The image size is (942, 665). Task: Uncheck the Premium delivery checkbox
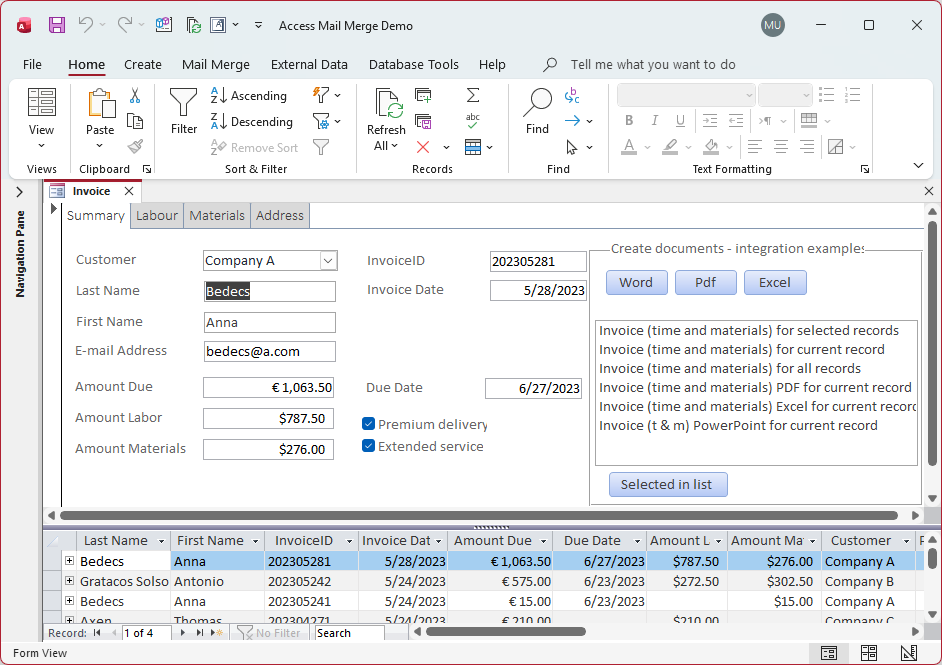[x=368, y=424]
